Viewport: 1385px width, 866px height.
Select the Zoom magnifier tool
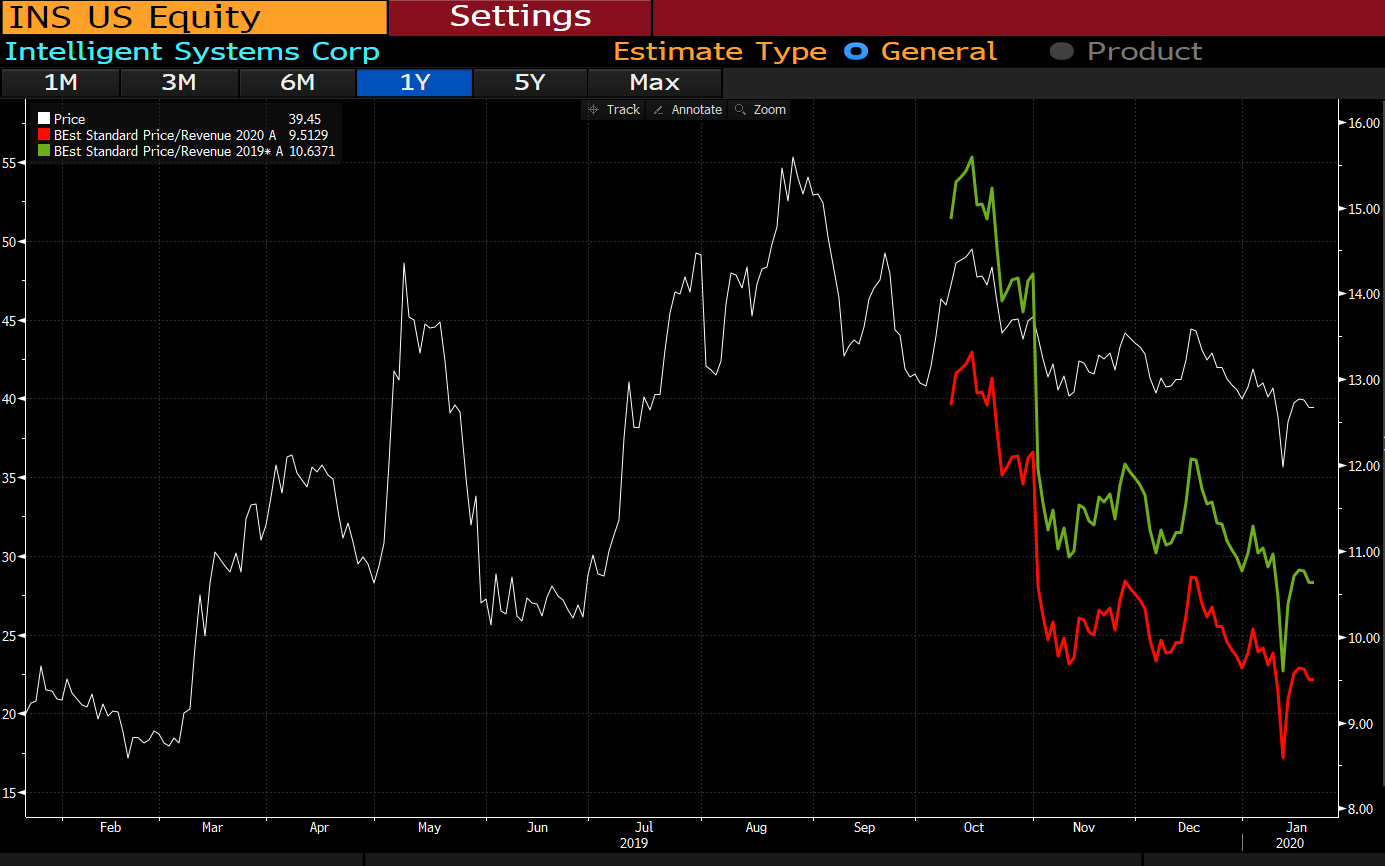pyautogui.click(x=740, y=110)
